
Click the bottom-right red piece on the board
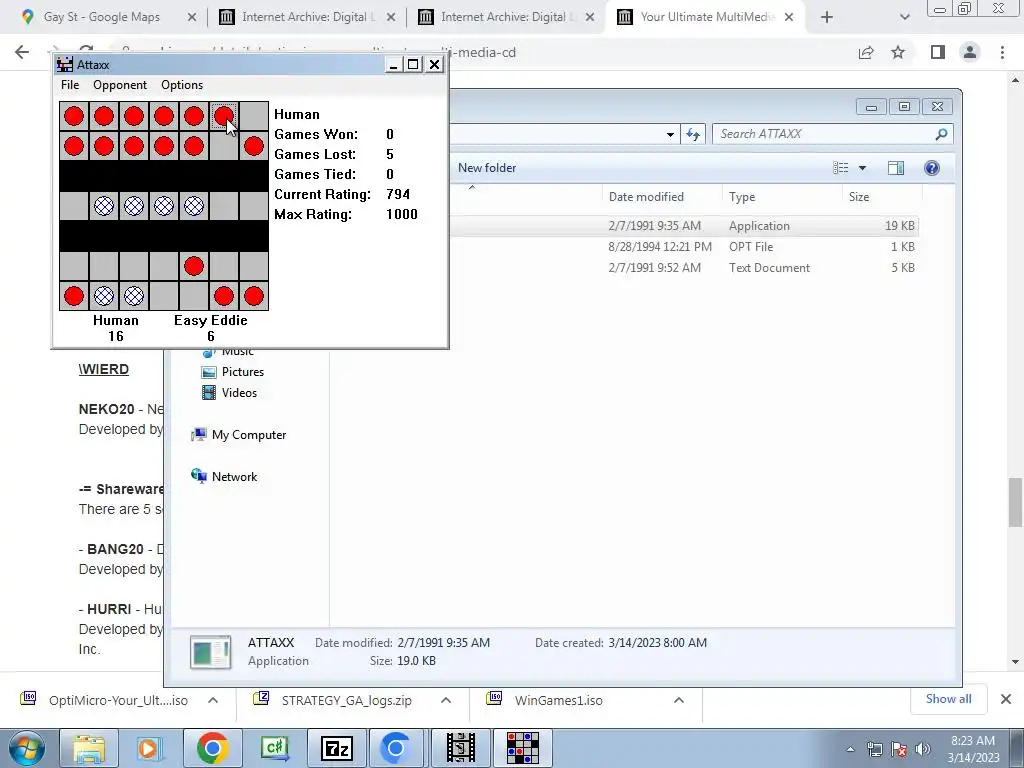[x=254, y=296]
